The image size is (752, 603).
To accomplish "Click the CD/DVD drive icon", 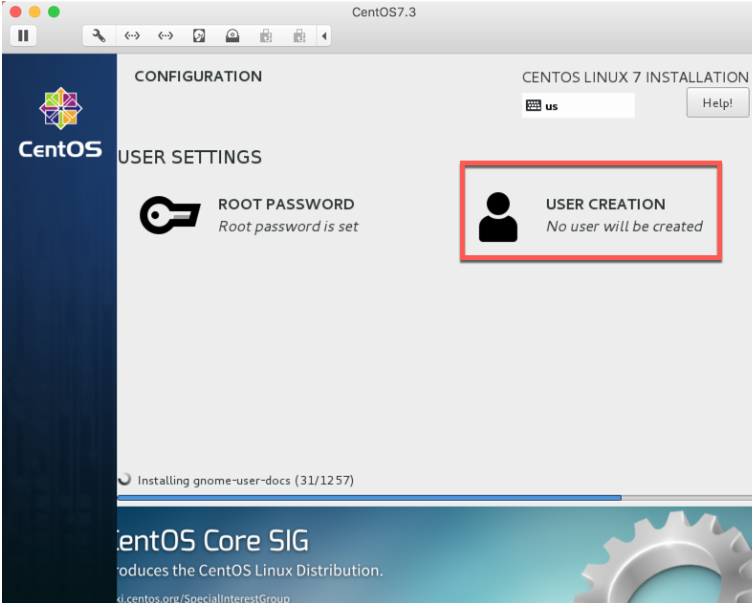I will [233, 35].
